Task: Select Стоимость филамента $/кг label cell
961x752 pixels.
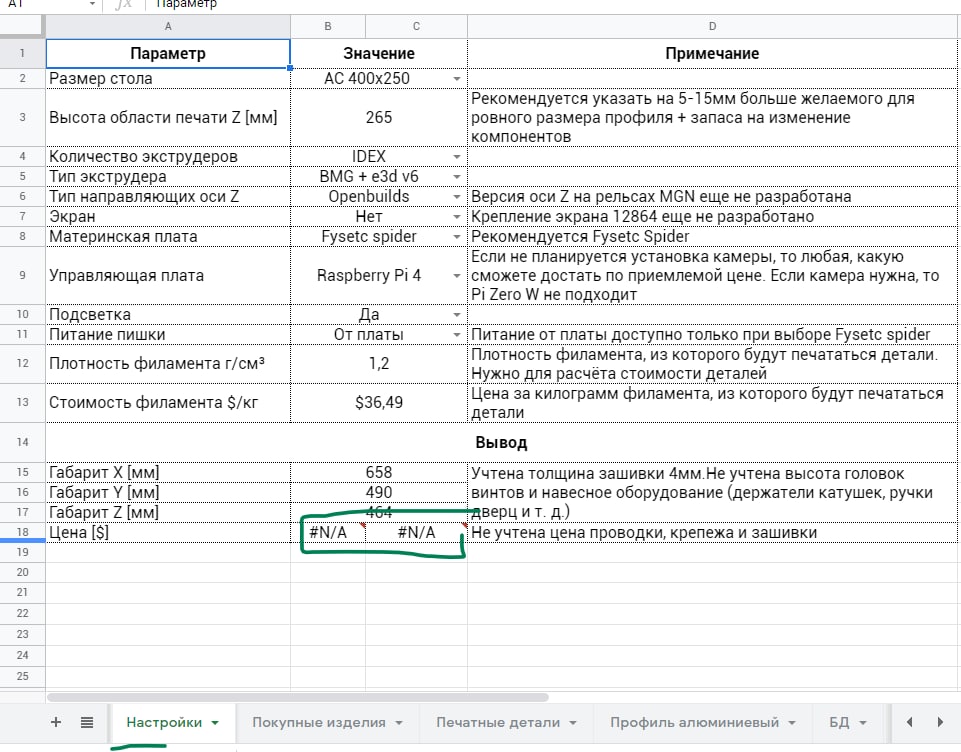Action: (x=168, y=403)
